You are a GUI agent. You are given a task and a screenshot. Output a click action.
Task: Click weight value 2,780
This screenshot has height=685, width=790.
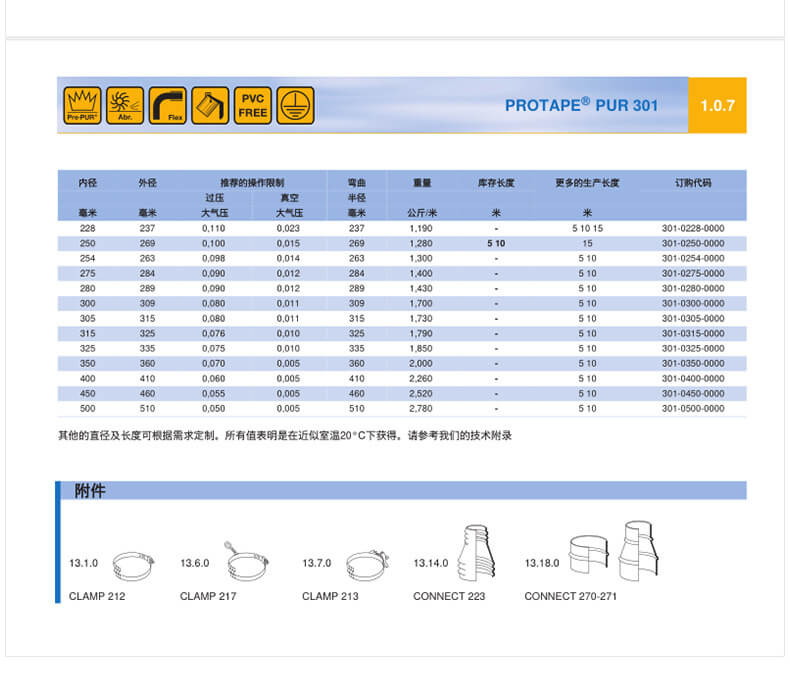click(421, 408)
